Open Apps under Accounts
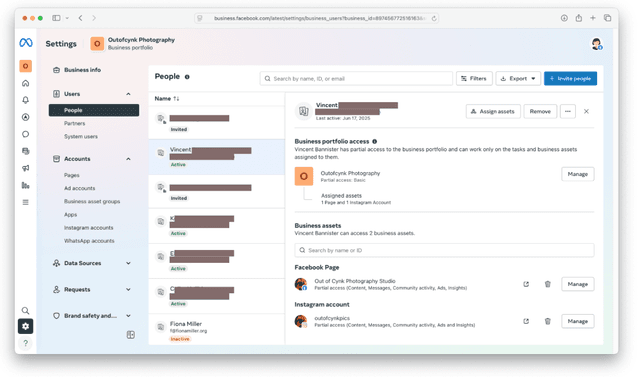This screenshot has width=640, height=377. [x=70, y=215]
